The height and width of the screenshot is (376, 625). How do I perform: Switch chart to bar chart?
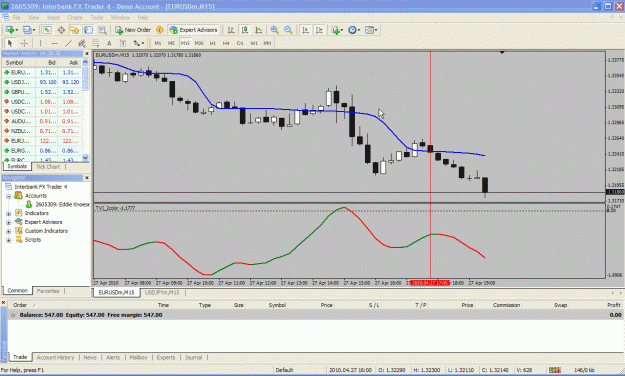click(230, 30)
